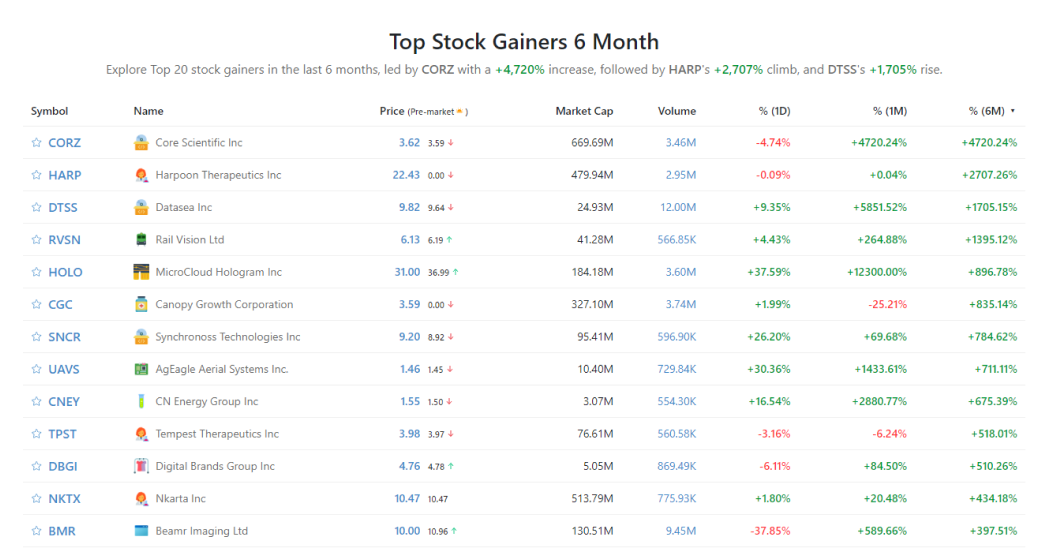Click the Top Stock Gainers 6 Month heading
1050x550 pixels.
pyautogui.click(x=524, y=42)
